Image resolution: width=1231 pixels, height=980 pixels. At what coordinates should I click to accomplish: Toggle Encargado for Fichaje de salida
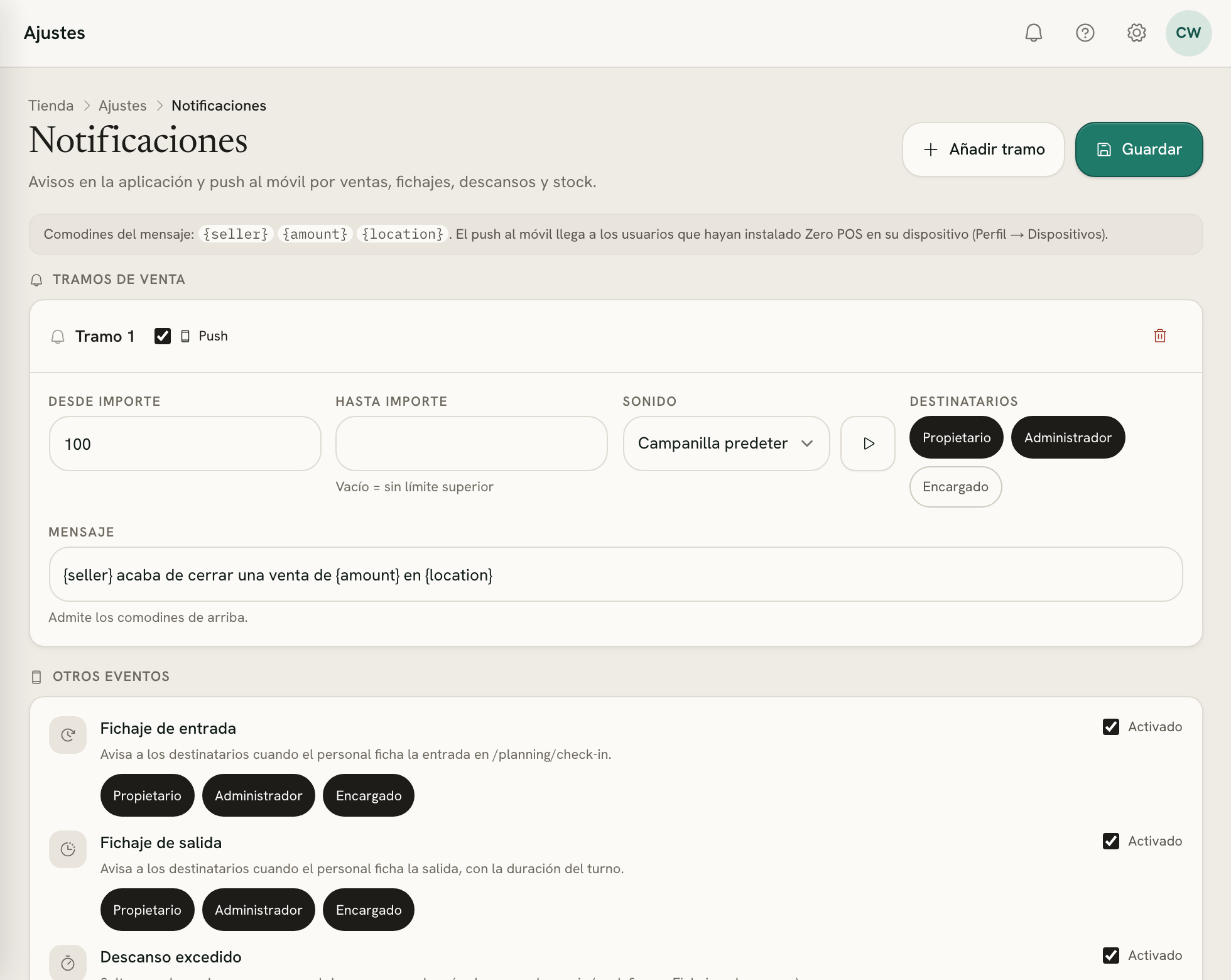tap(368, 910)
